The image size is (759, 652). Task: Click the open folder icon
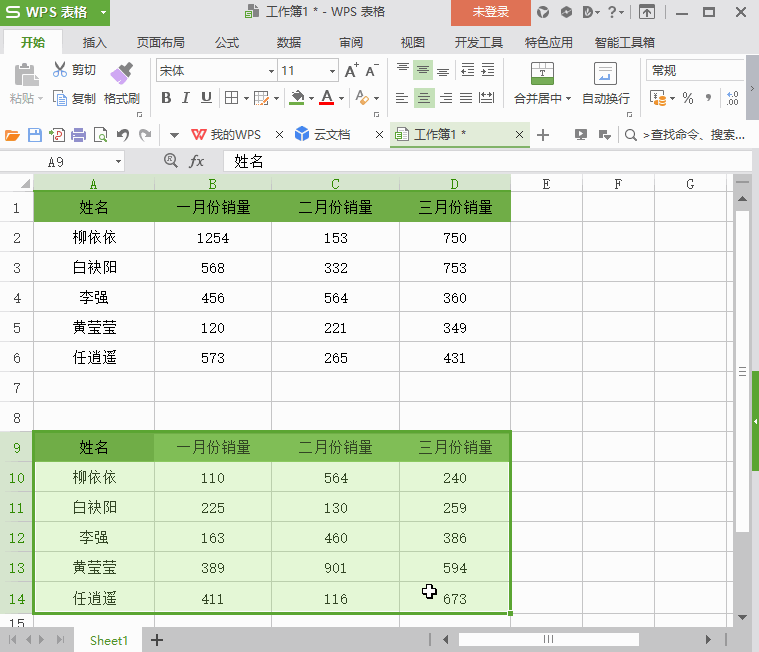click(12, 135)
